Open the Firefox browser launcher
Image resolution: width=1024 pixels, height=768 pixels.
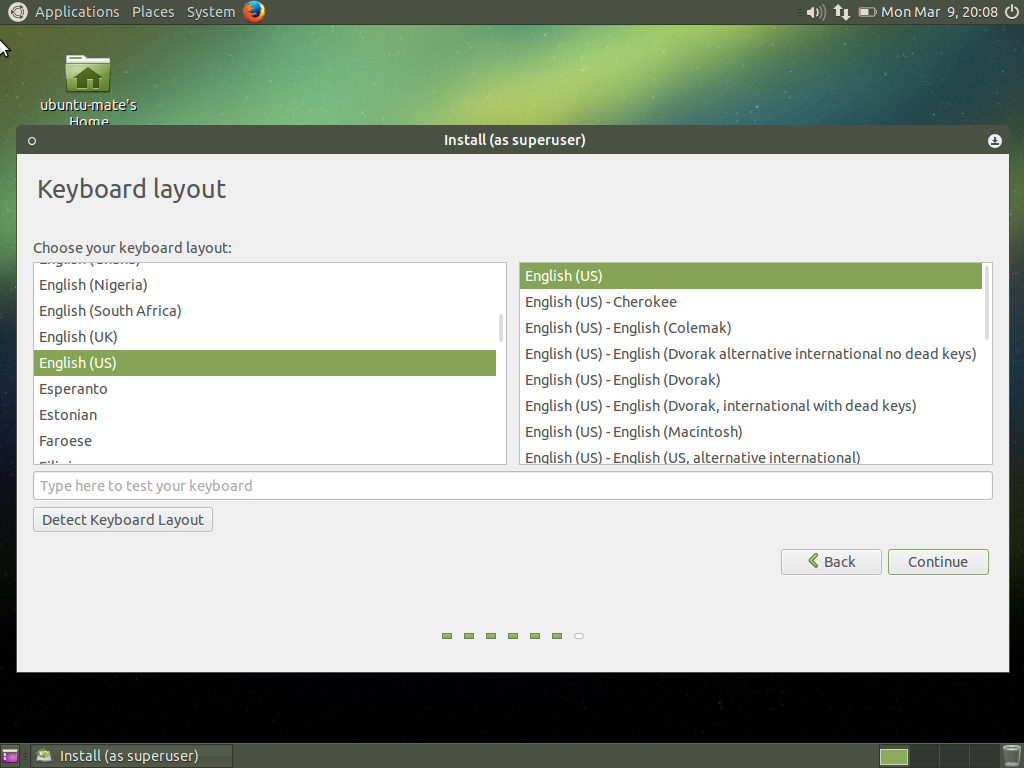[x=254, y=12]
